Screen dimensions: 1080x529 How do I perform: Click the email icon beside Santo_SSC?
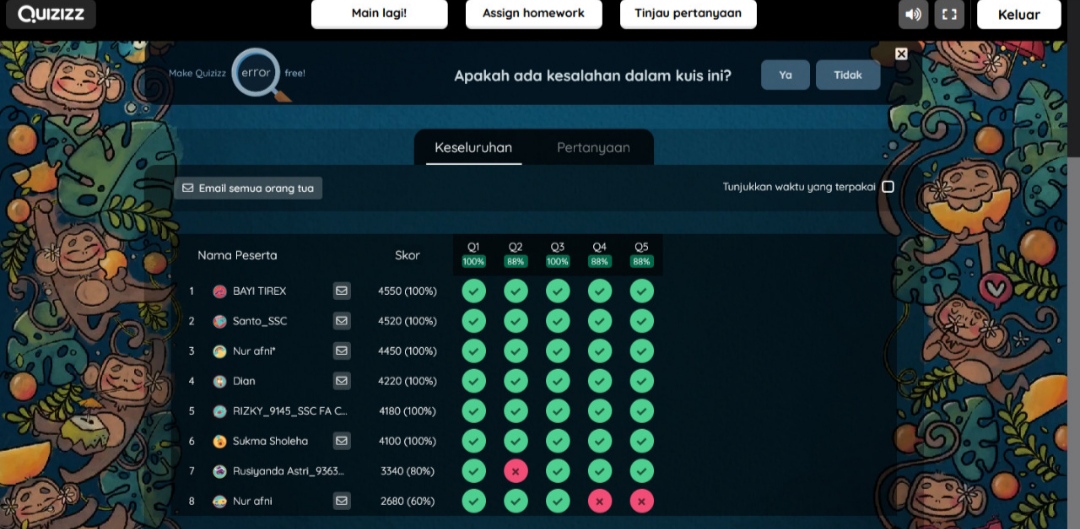342,321
